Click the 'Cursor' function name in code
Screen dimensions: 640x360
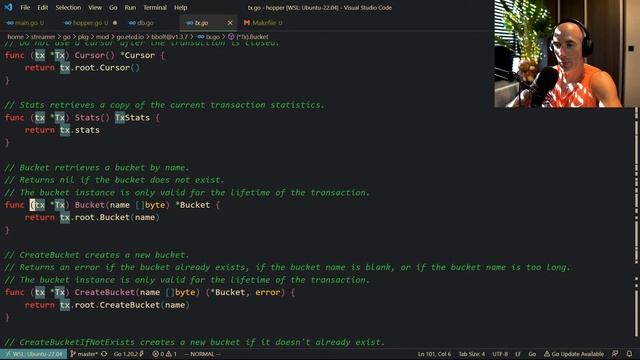(x=89, y=55)
